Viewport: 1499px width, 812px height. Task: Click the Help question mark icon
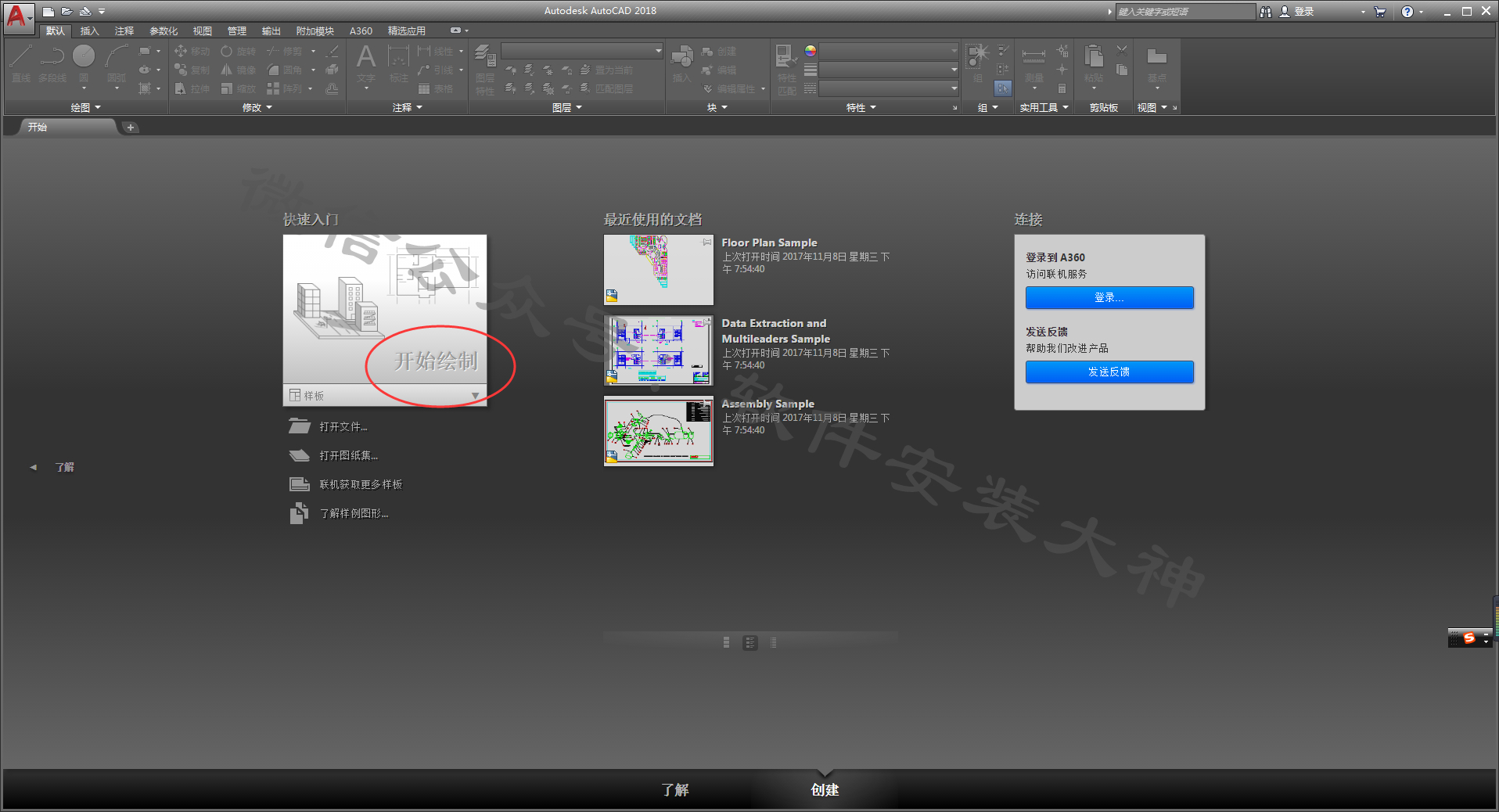1407,12
